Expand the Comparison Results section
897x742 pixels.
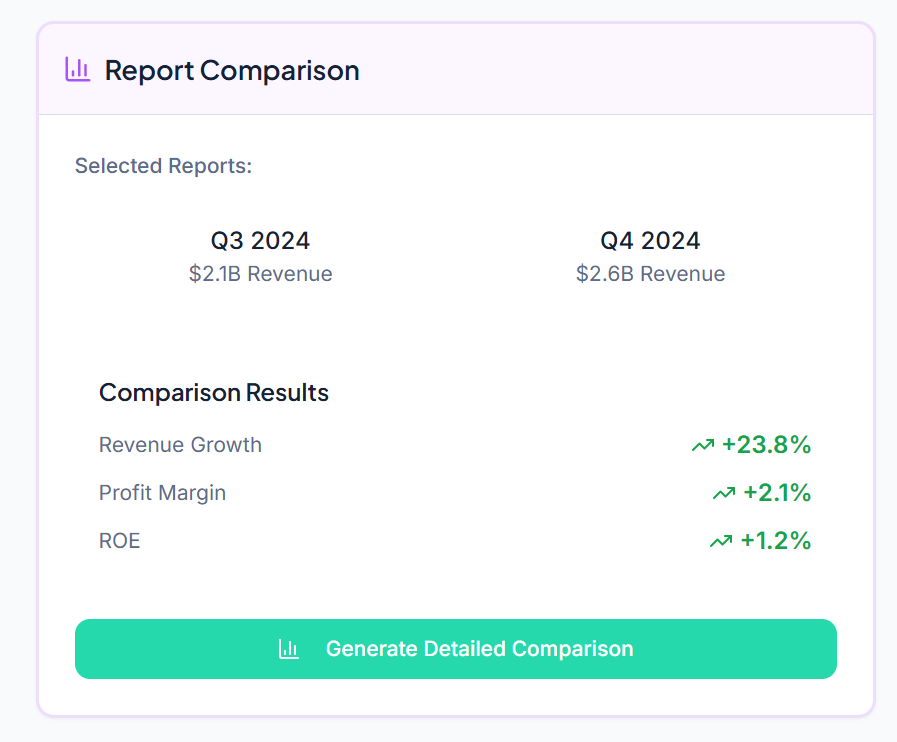213,392
